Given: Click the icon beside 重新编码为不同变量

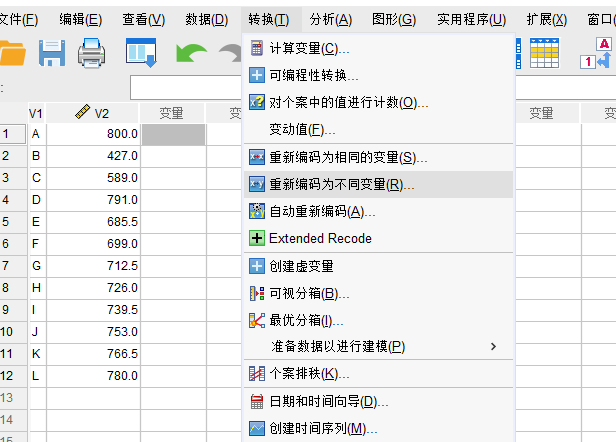Looking at the screenshot, I should click(x=257, y=184).
